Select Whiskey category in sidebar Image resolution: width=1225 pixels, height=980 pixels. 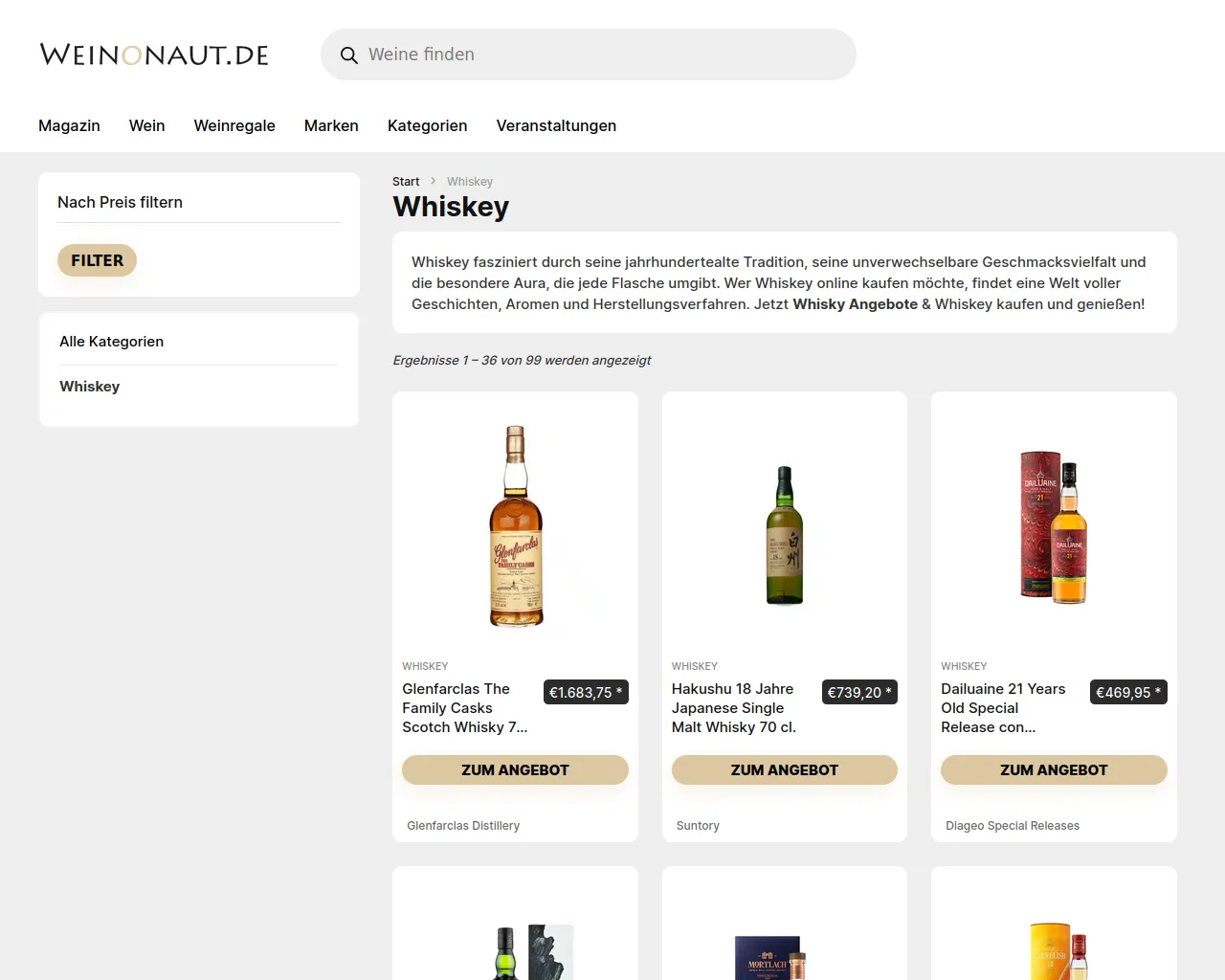tap(90, 387)
